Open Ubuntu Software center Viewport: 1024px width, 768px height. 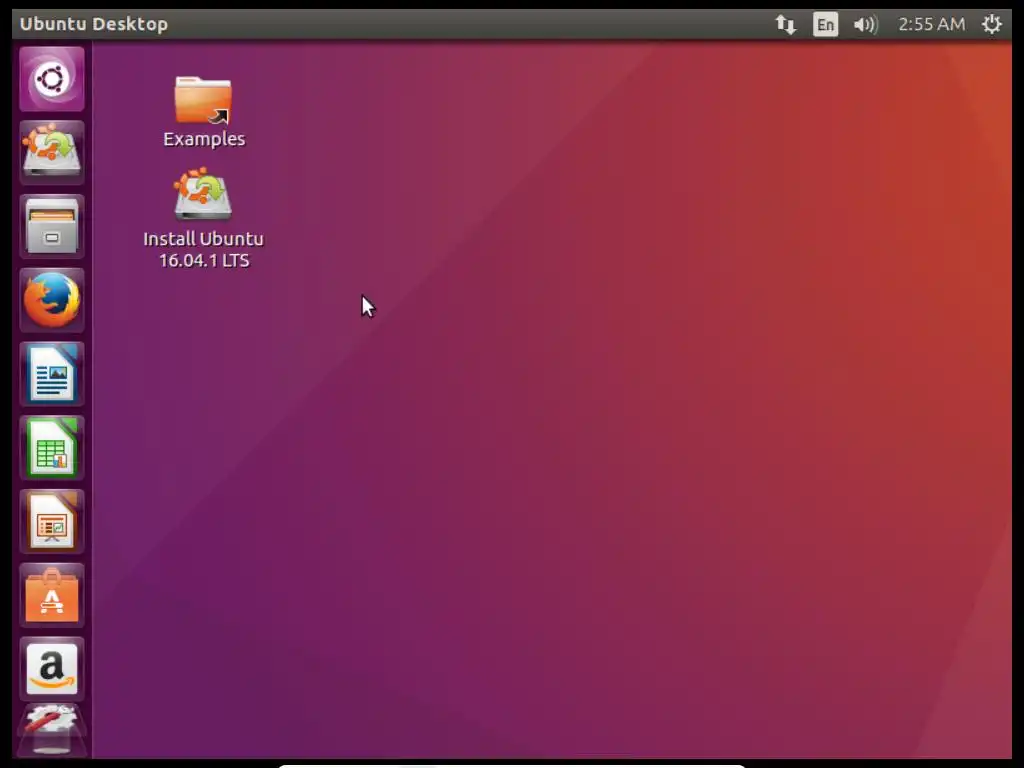(52, 596)
